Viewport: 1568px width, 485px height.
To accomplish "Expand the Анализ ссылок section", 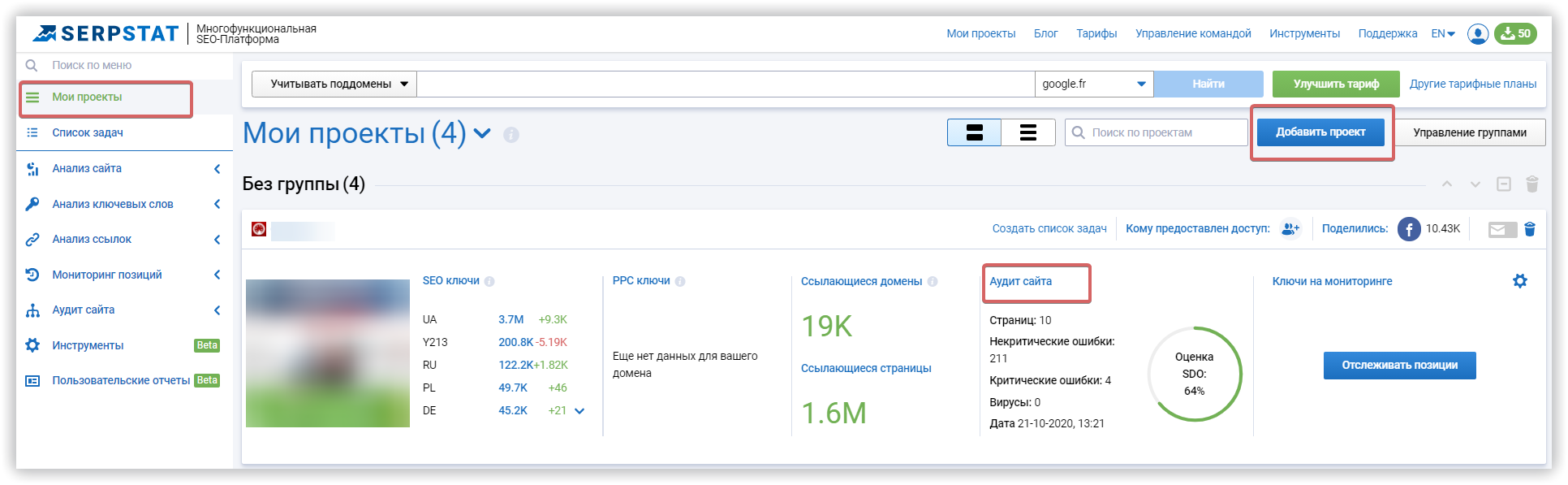I will click(217, 240).
